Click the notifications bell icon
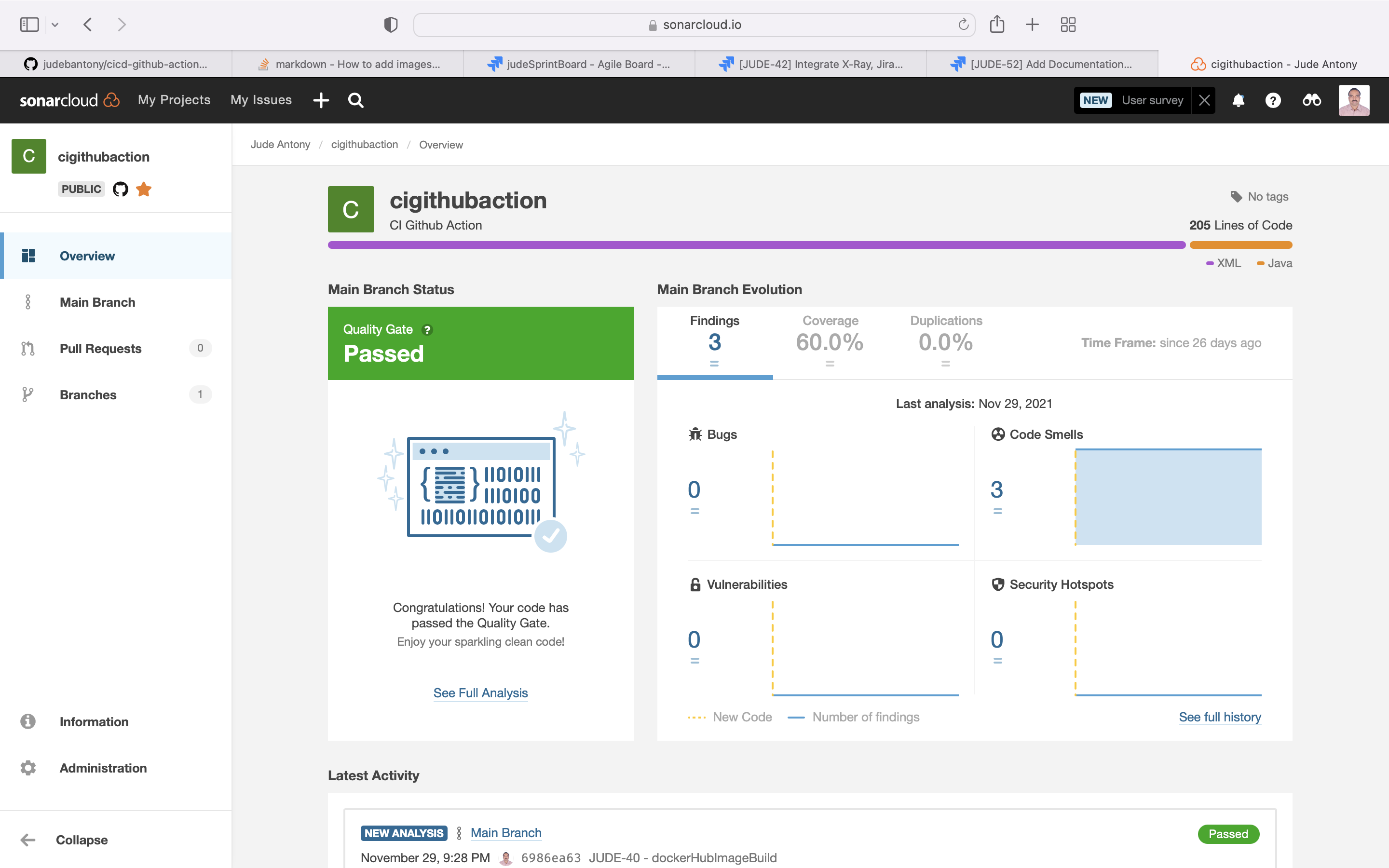Screen dimensions: 1389x868 (1238, 100)
